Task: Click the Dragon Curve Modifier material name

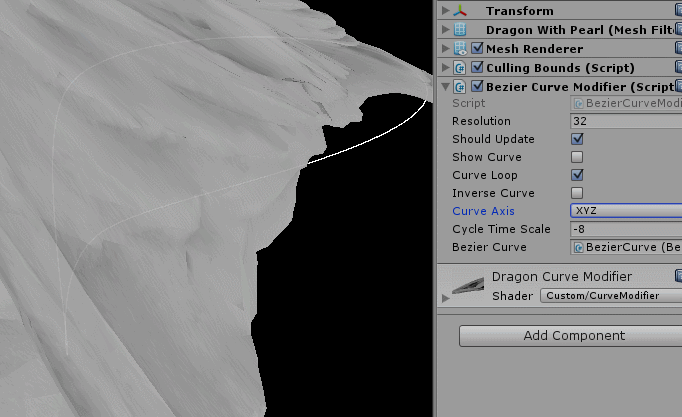Action: coord(562,277)
